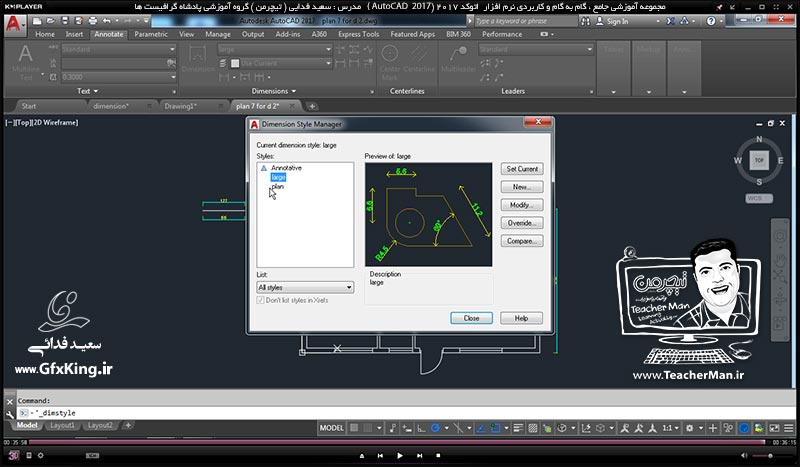Viewport: 800px width, 467px height.
Task: Open the dimension style 'large' dropdown in ribbon
Action: 274,50
